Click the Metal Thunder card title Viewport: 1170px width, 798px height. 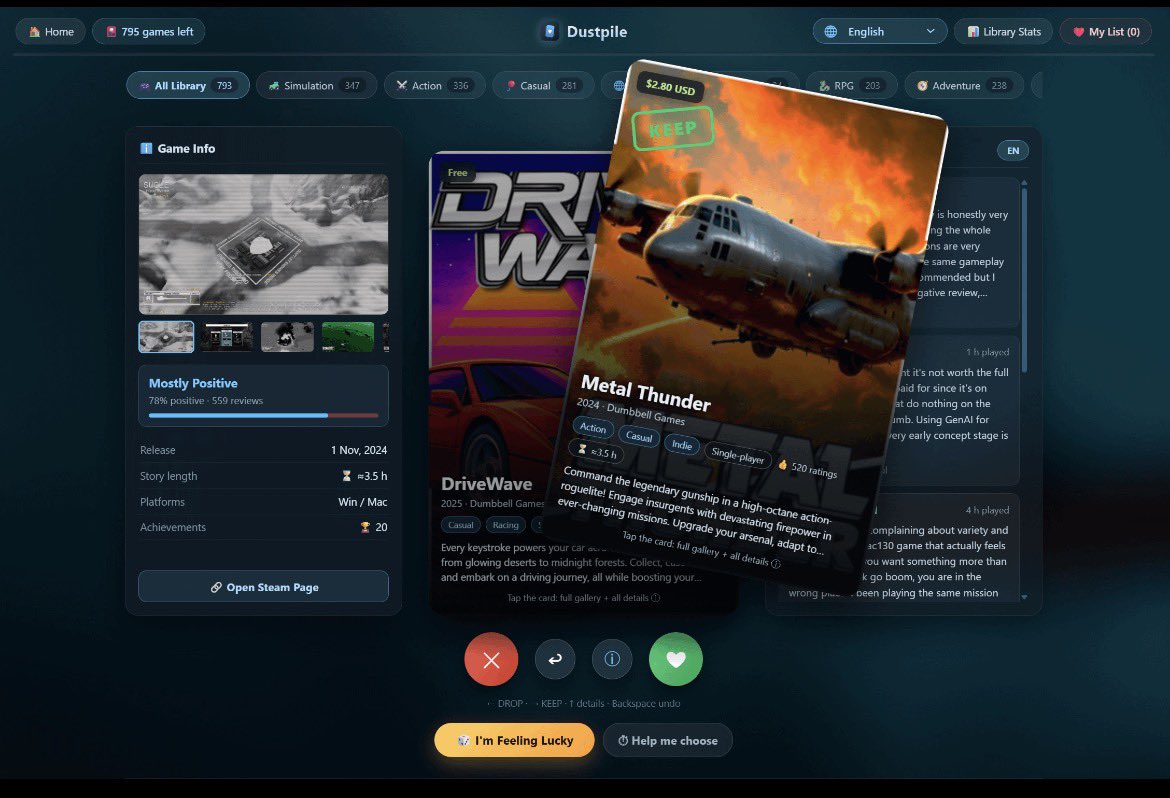(x=645, y=393)
